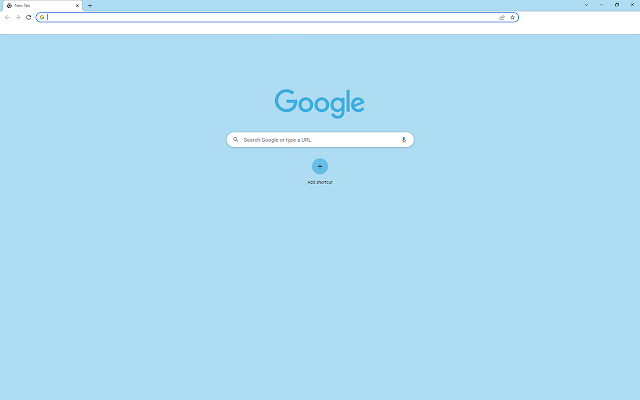Screen dimensions: 640x400
Task: Bookmark this tab with the star icon
Action: (513, 17)
